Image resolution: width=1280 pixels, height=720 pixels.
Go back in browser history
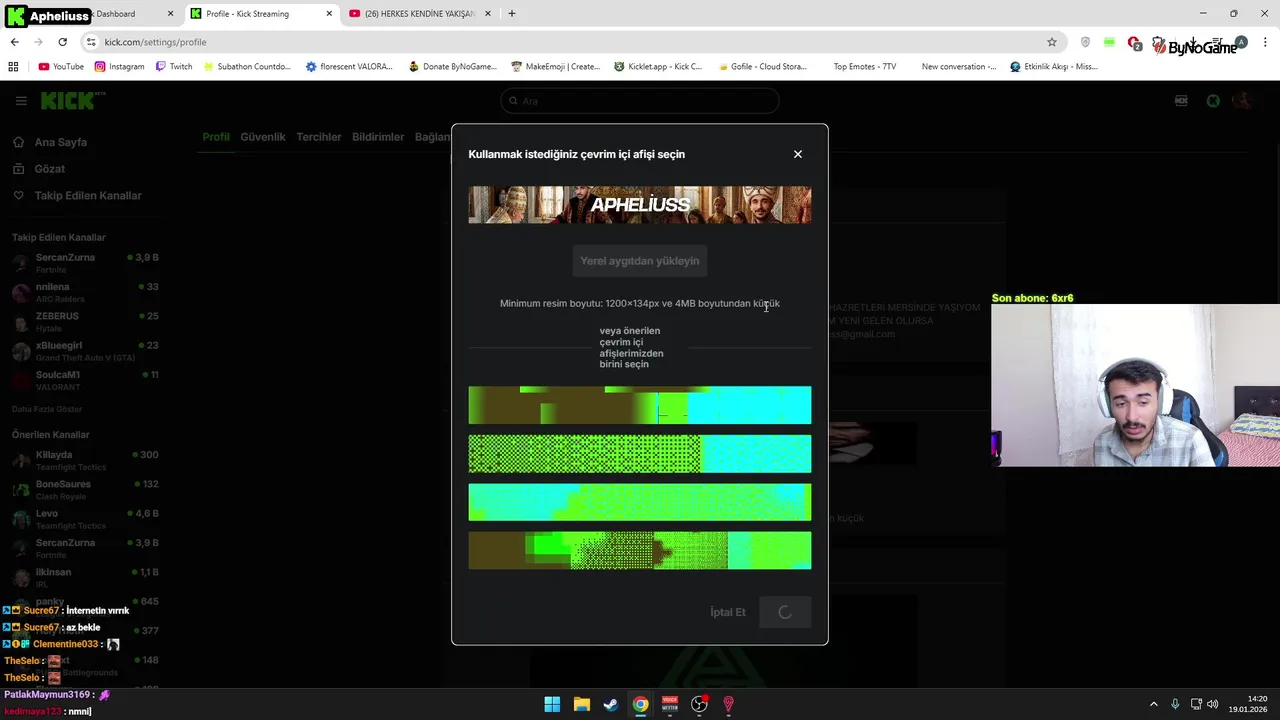pos(14,42)
